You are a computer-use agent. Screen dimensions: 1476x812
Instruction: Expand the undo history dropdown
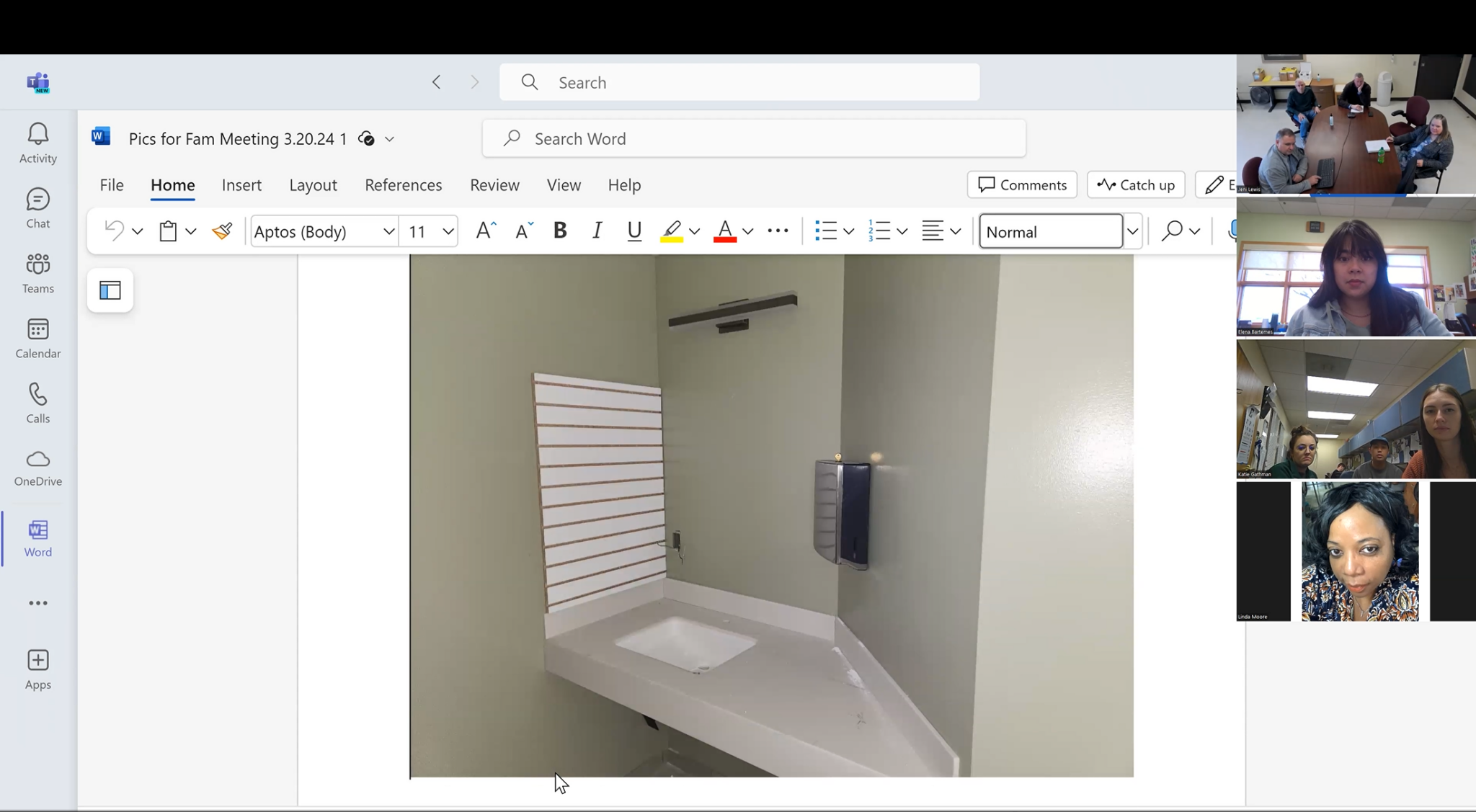click(x=137, y=231)
